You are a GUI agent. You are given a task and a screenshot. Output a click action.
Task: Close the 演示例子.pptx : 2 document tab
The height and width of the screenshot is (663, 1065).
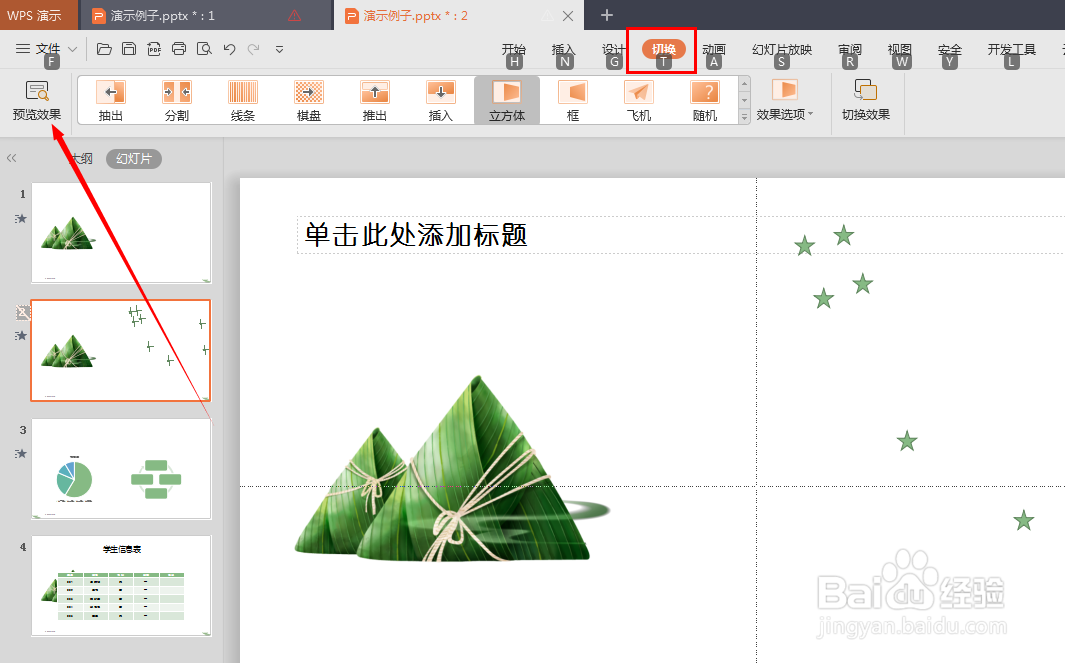(x=568, y=16)
